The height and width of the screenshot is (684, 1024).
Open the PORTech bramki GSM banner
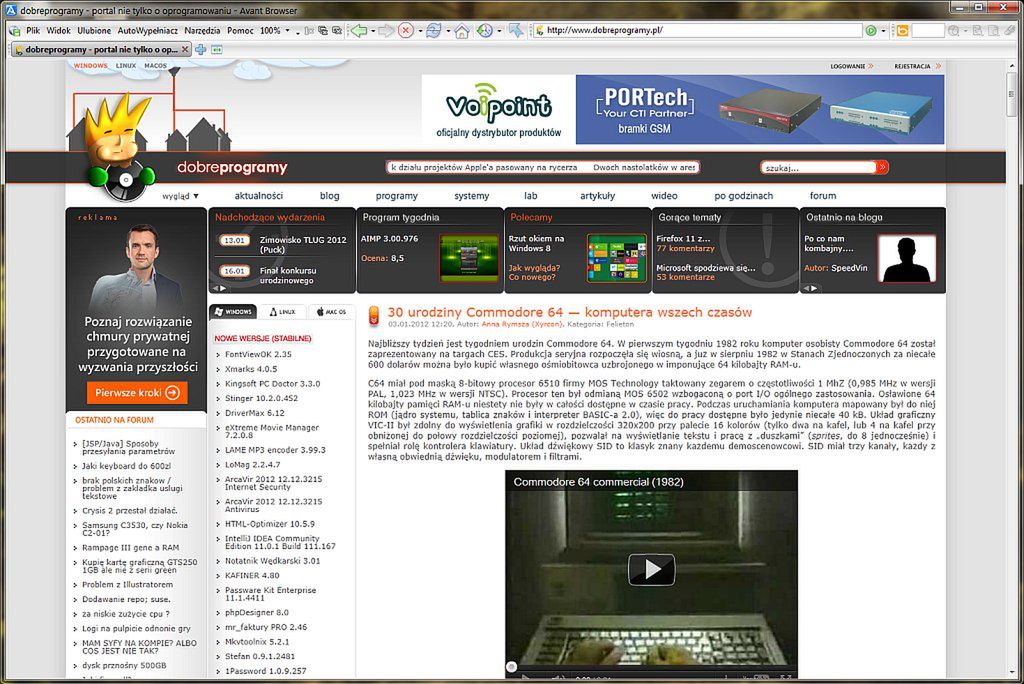760,109
